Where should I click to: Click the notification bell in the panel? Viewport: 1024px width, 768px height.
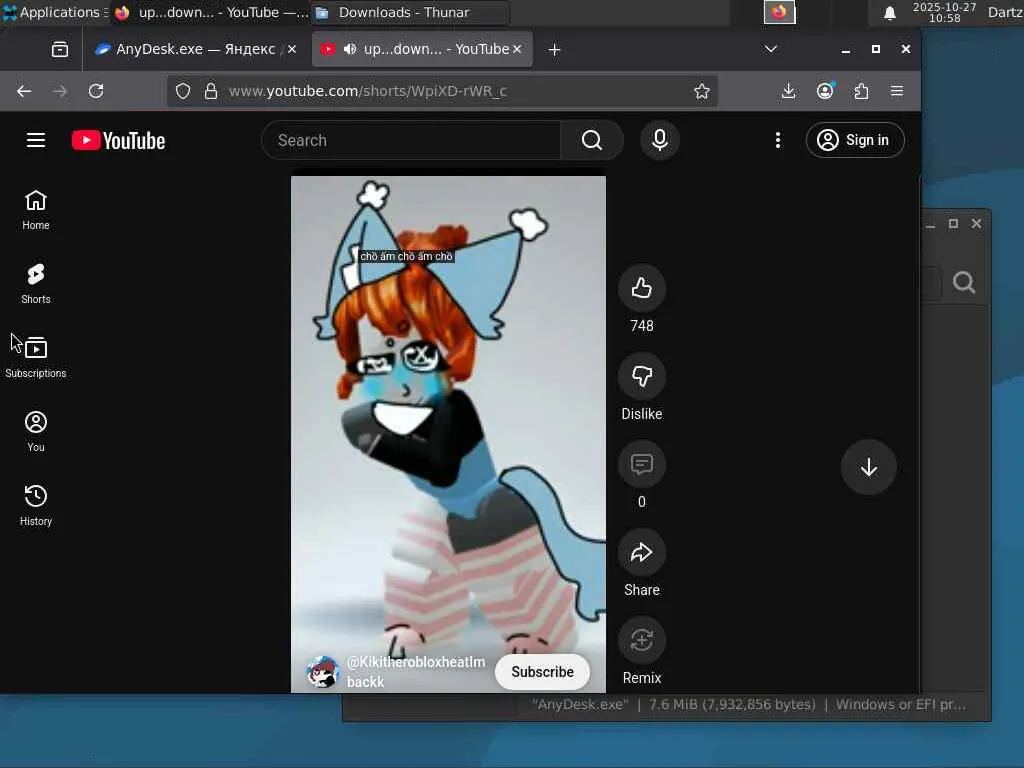pyautogui.click(x=889, y=12)
